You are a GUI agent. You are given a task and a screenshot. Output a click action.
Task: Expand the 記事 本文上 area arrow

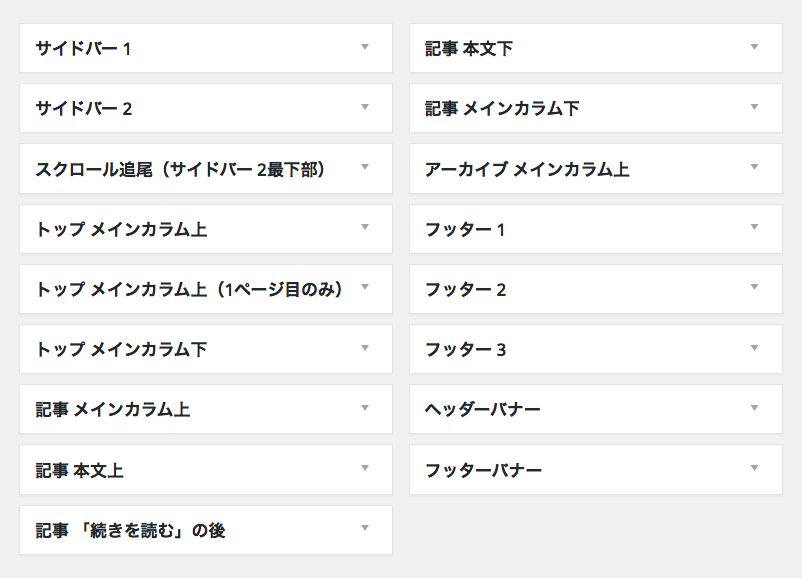[365, 468]
